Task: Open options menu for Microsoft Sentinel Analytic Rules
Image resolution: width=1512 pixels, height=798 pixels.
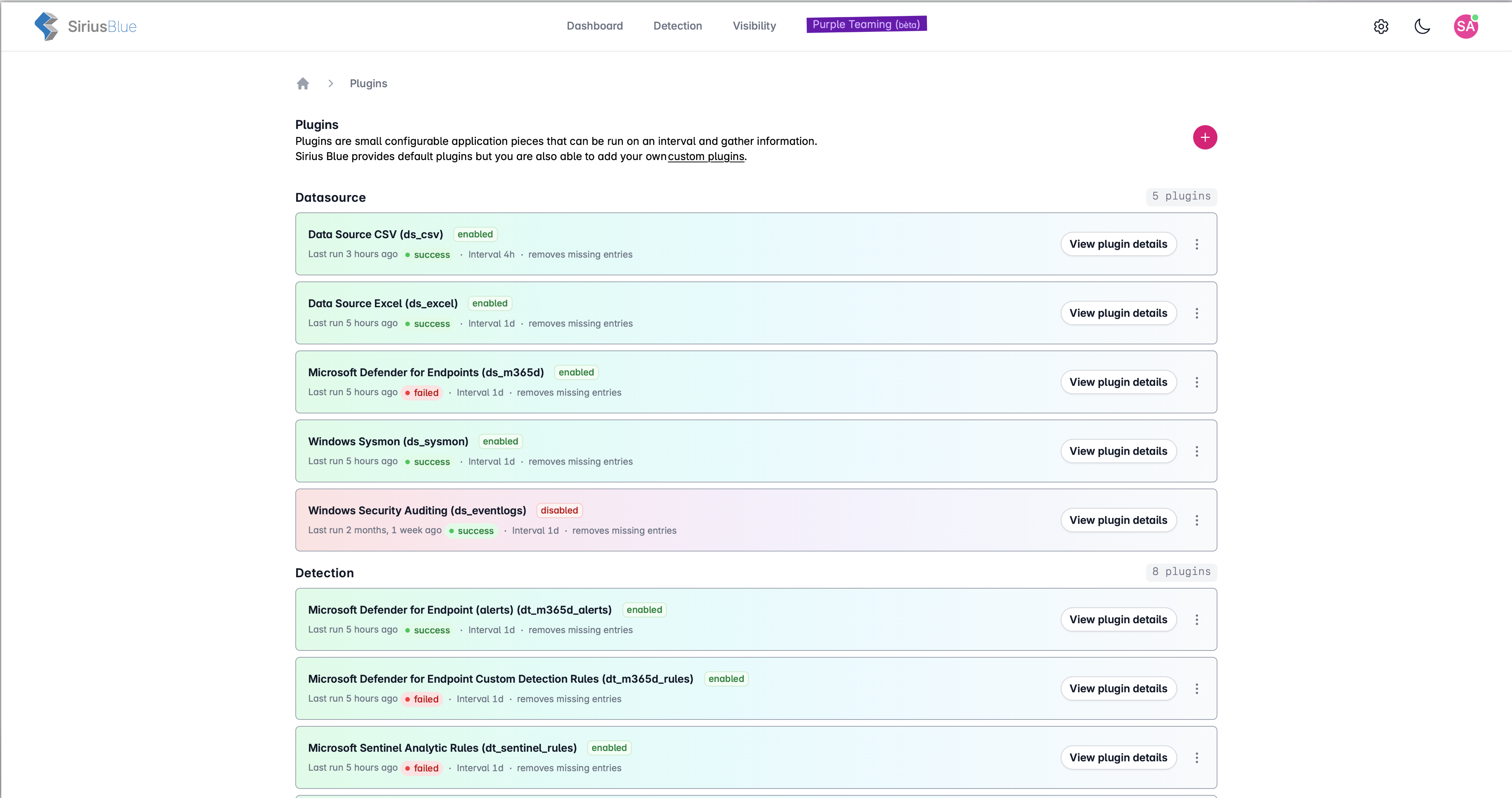Action: tap(1196, 757)
